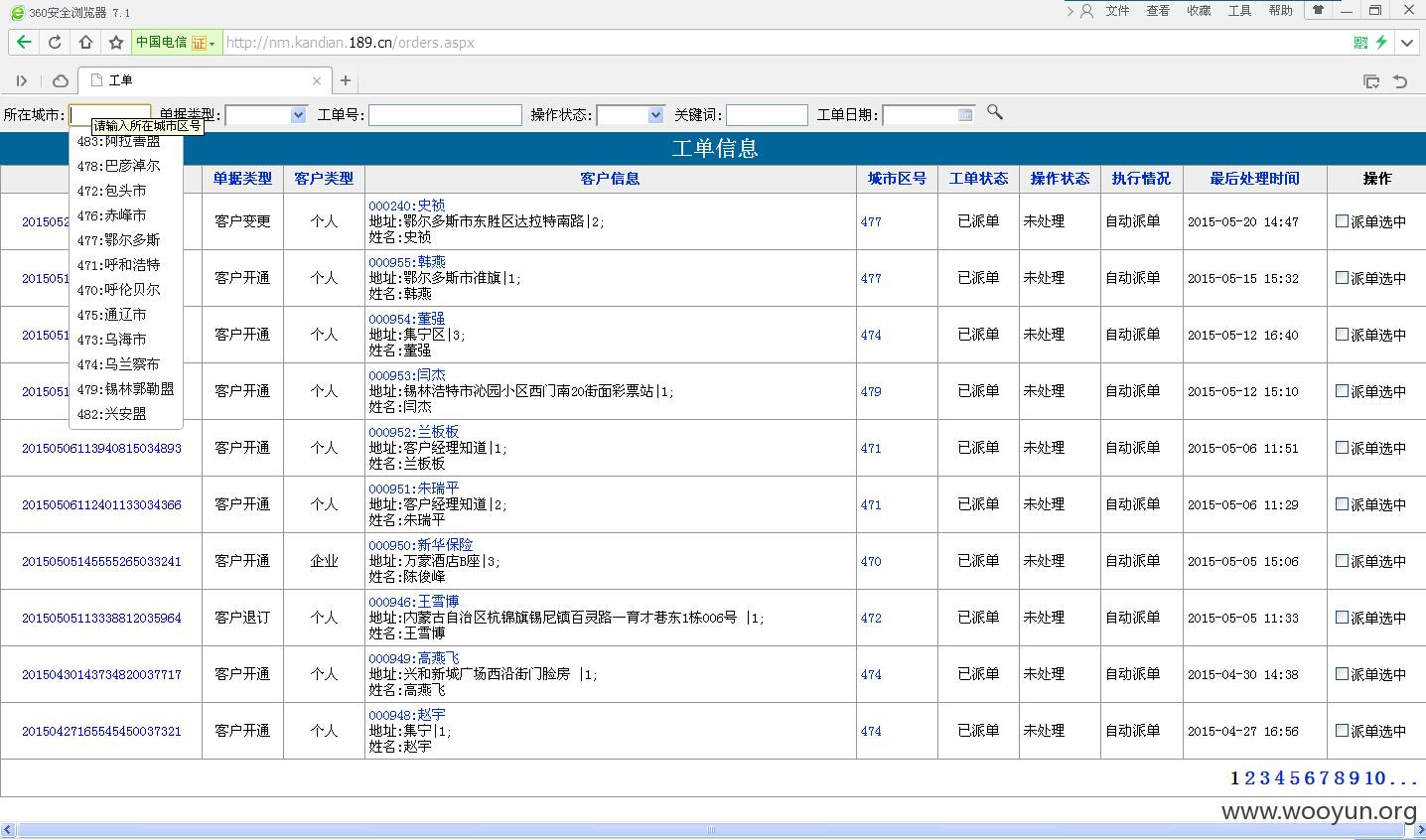Sort by 客户信息 column header
This screenshot has height=840, width=1426.
[610, 179]
